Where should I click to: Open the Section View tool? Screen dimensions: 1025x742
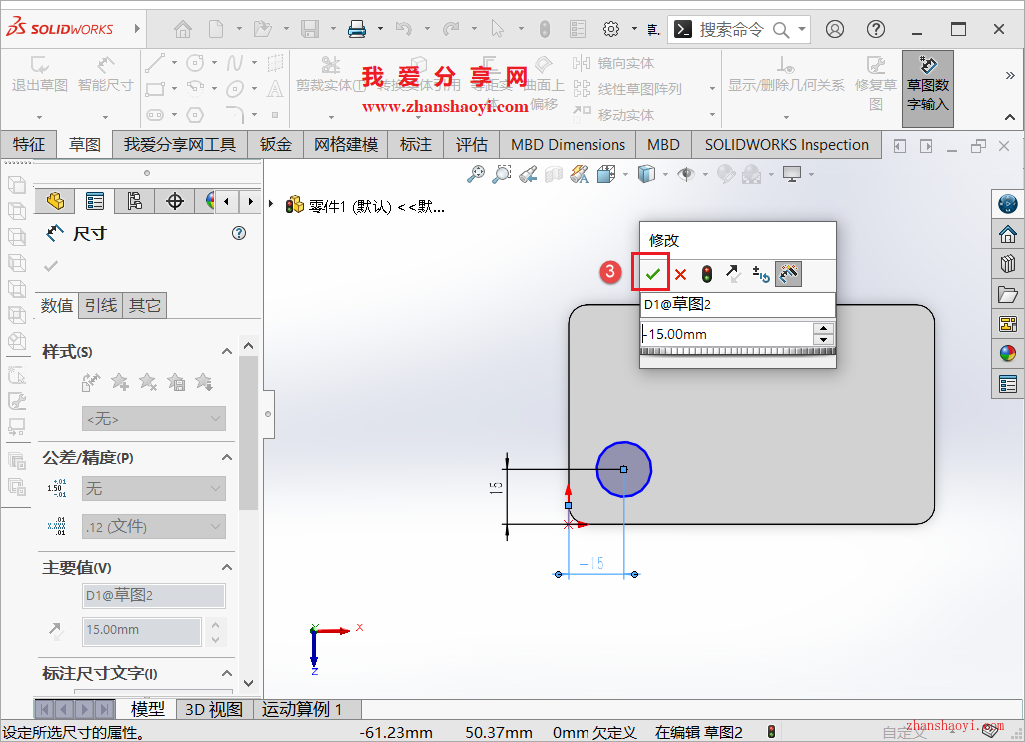coord(553,174)
